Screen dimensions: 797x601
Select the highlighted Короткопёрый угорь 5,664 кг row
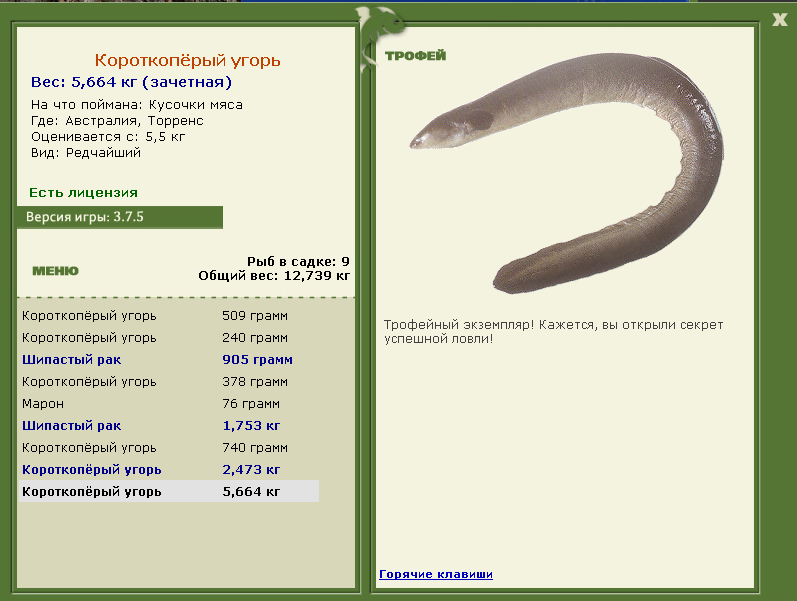[x=169, y=491]
